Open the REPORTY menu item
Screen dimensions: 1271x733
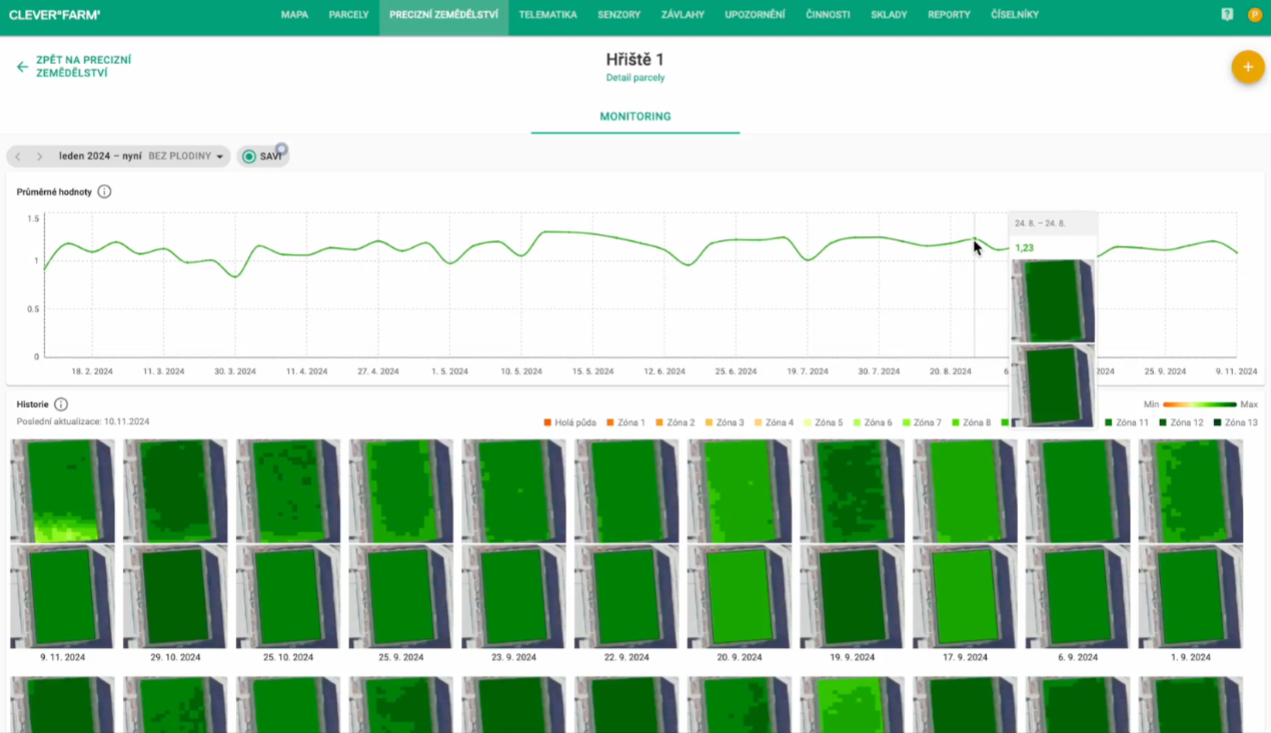(949, 15)
